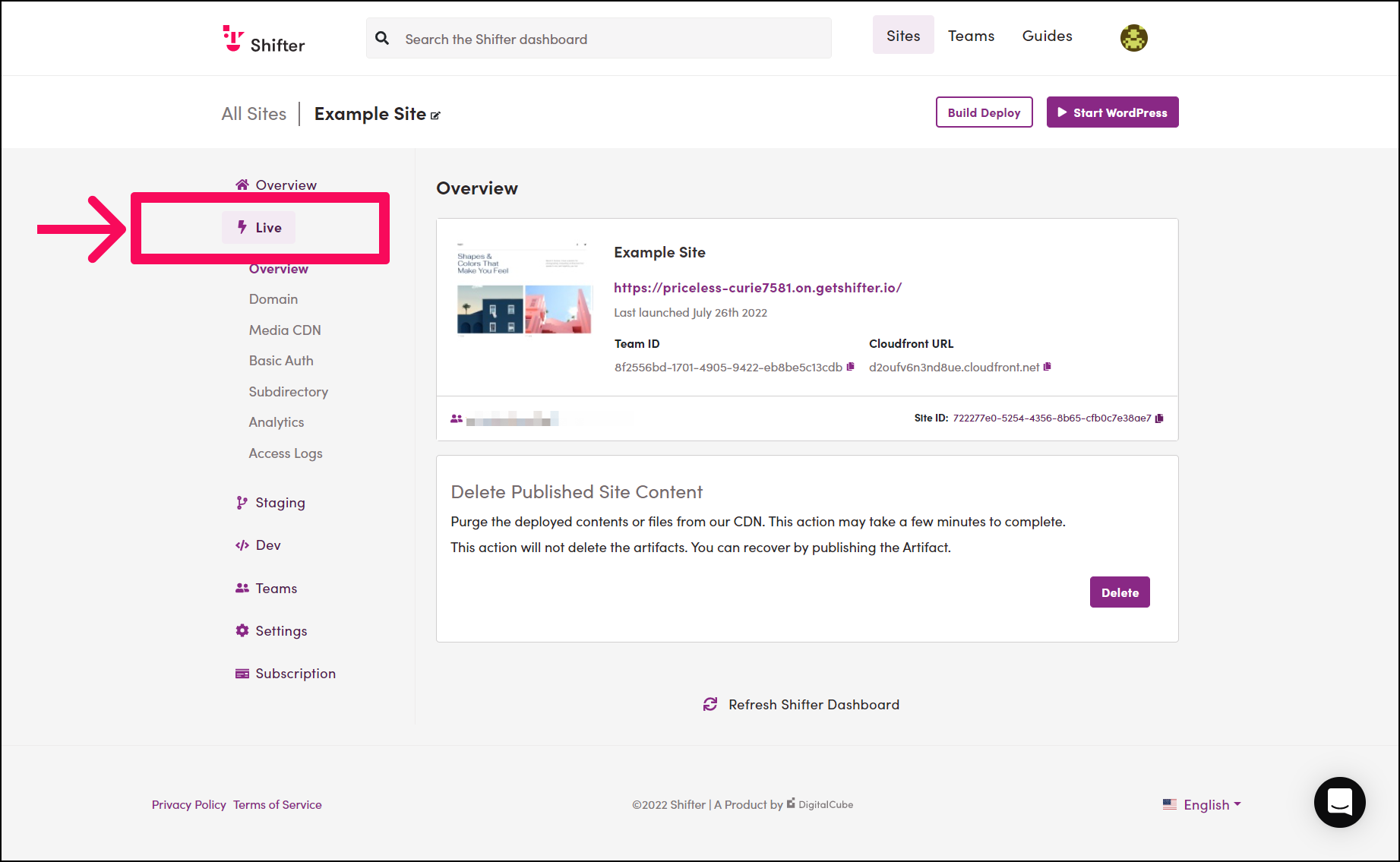1400x862 pixels.
Task: Click the Settings gear icon
Action: (242, 630)
